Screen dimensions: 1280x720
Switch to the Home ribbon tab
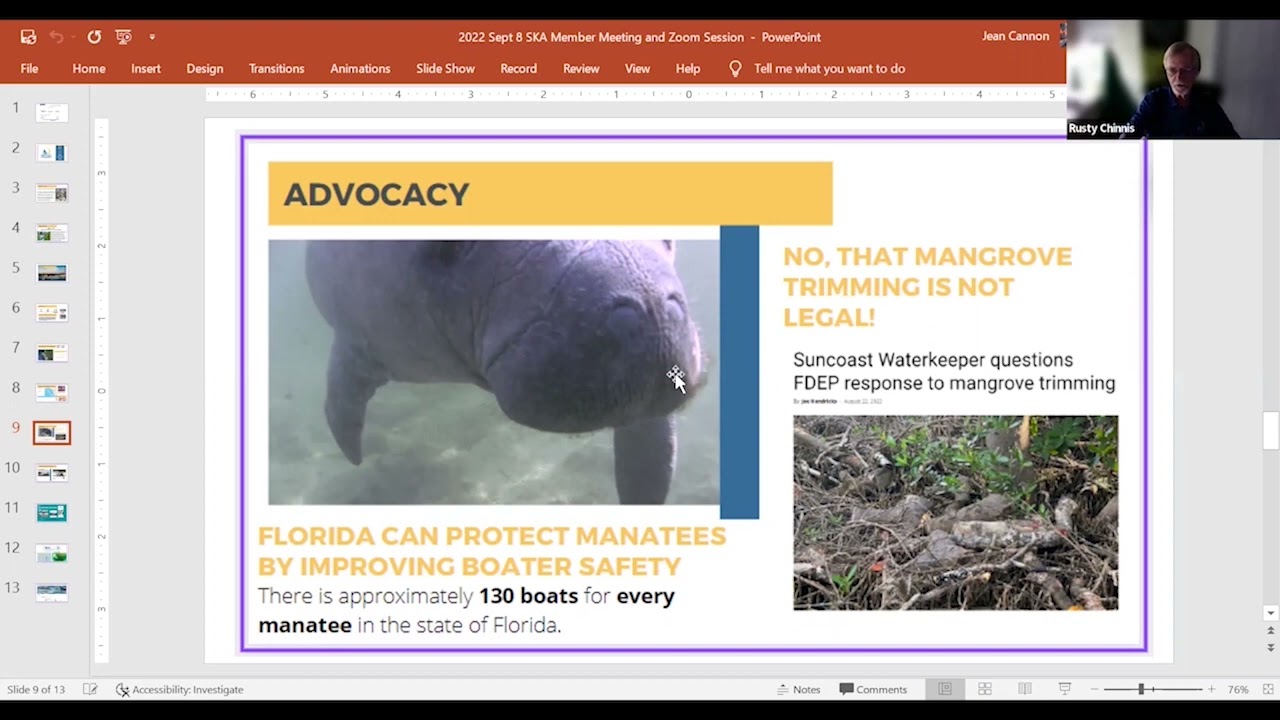point(89,69)
